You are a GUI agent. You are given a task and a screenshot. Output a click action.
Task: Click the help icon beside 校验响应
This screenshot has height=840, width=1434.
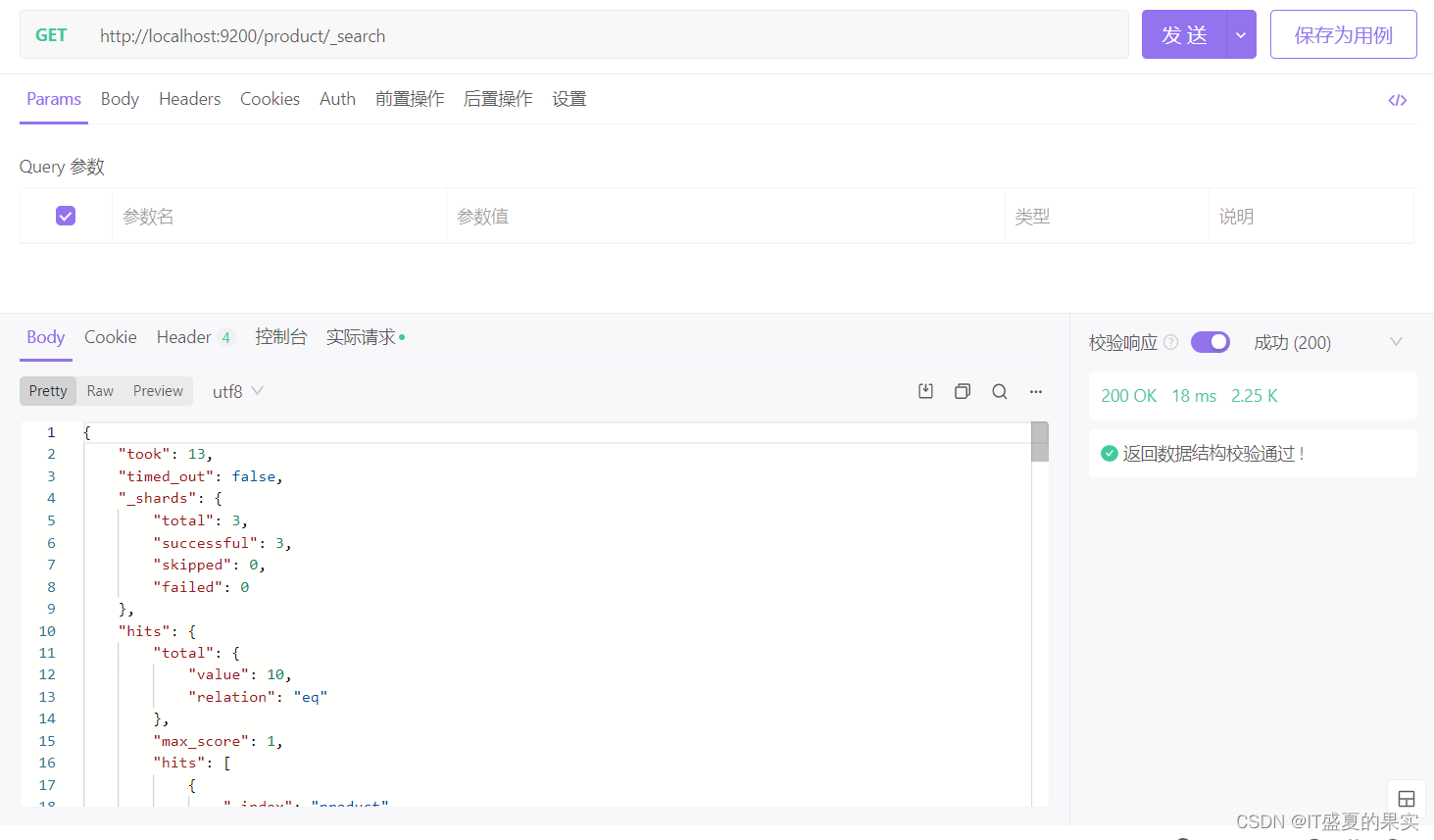click(x=1171, y=342)
